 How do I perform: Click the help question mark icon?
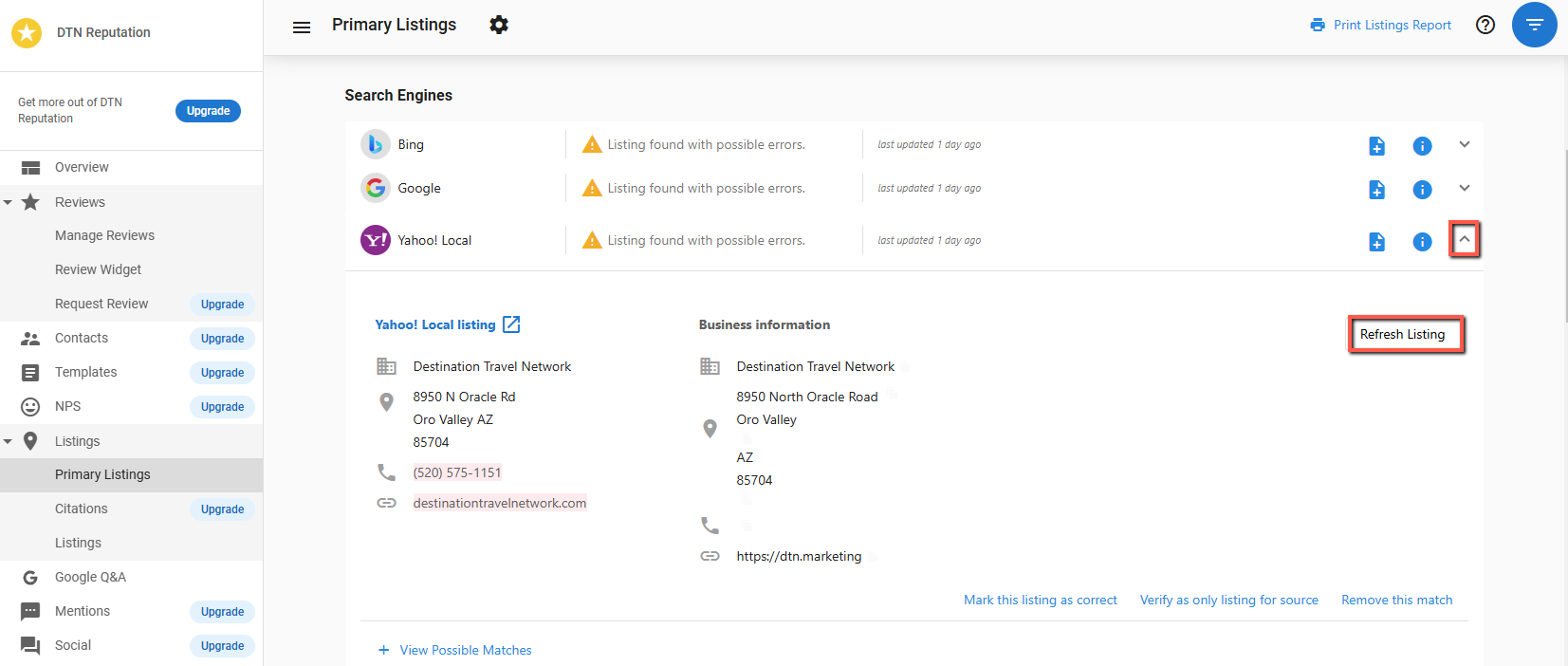click(1485, 25)
